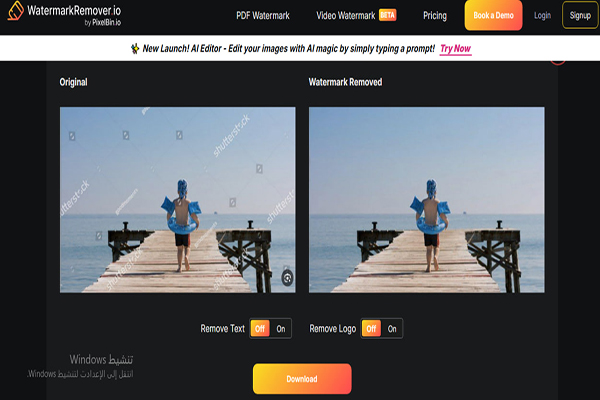Turn Remove Text On
The width and height of the screenshot is (600, 400).
coord(281,328)
